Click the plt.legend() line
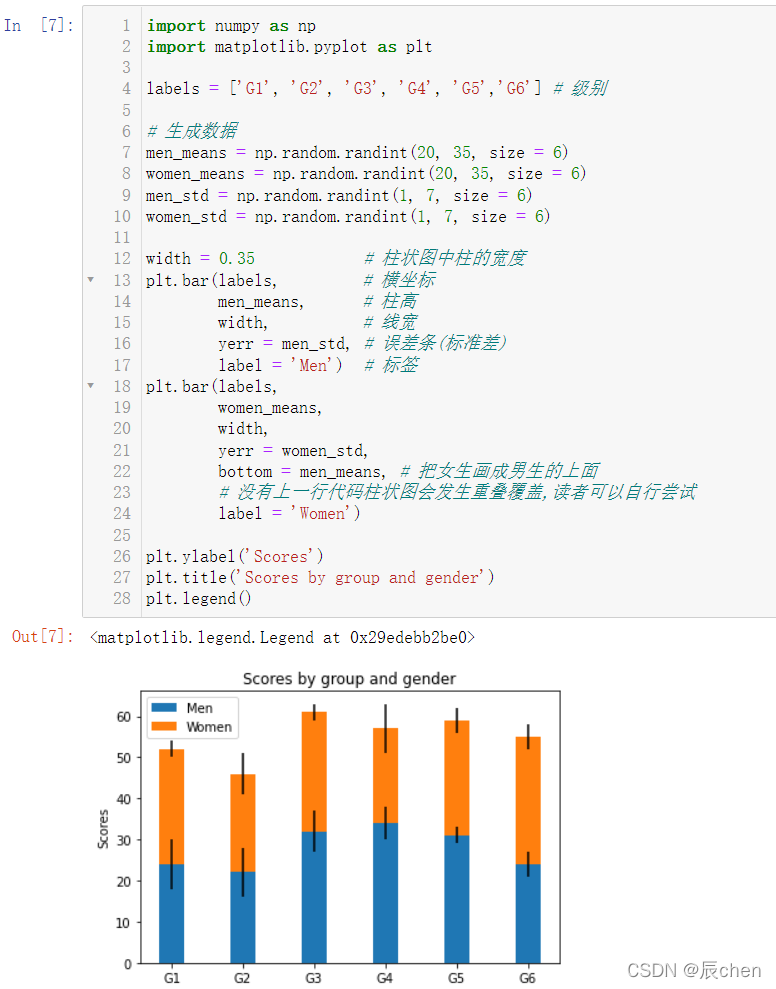This screenshot has width=776, height=989. tap(199, 598)
